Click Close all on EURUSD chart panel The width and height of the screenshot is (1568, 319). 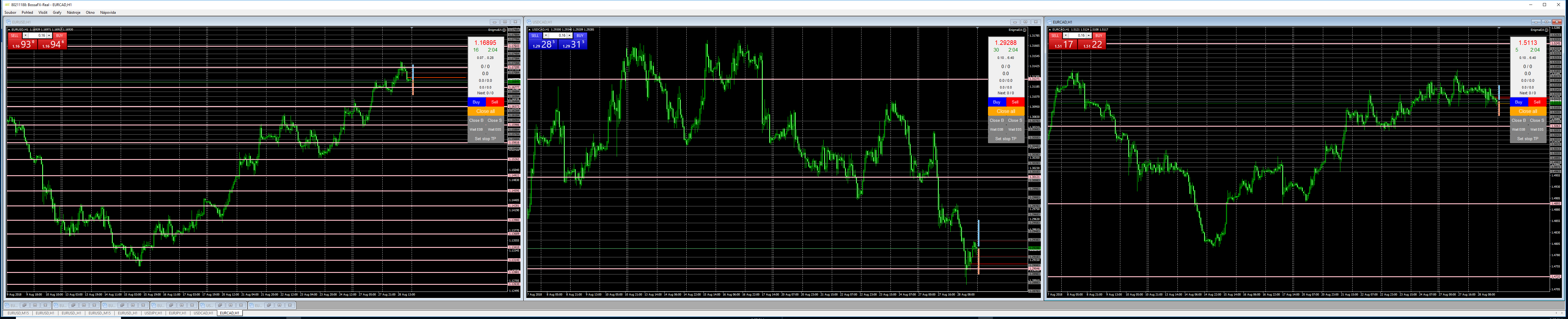486,111
